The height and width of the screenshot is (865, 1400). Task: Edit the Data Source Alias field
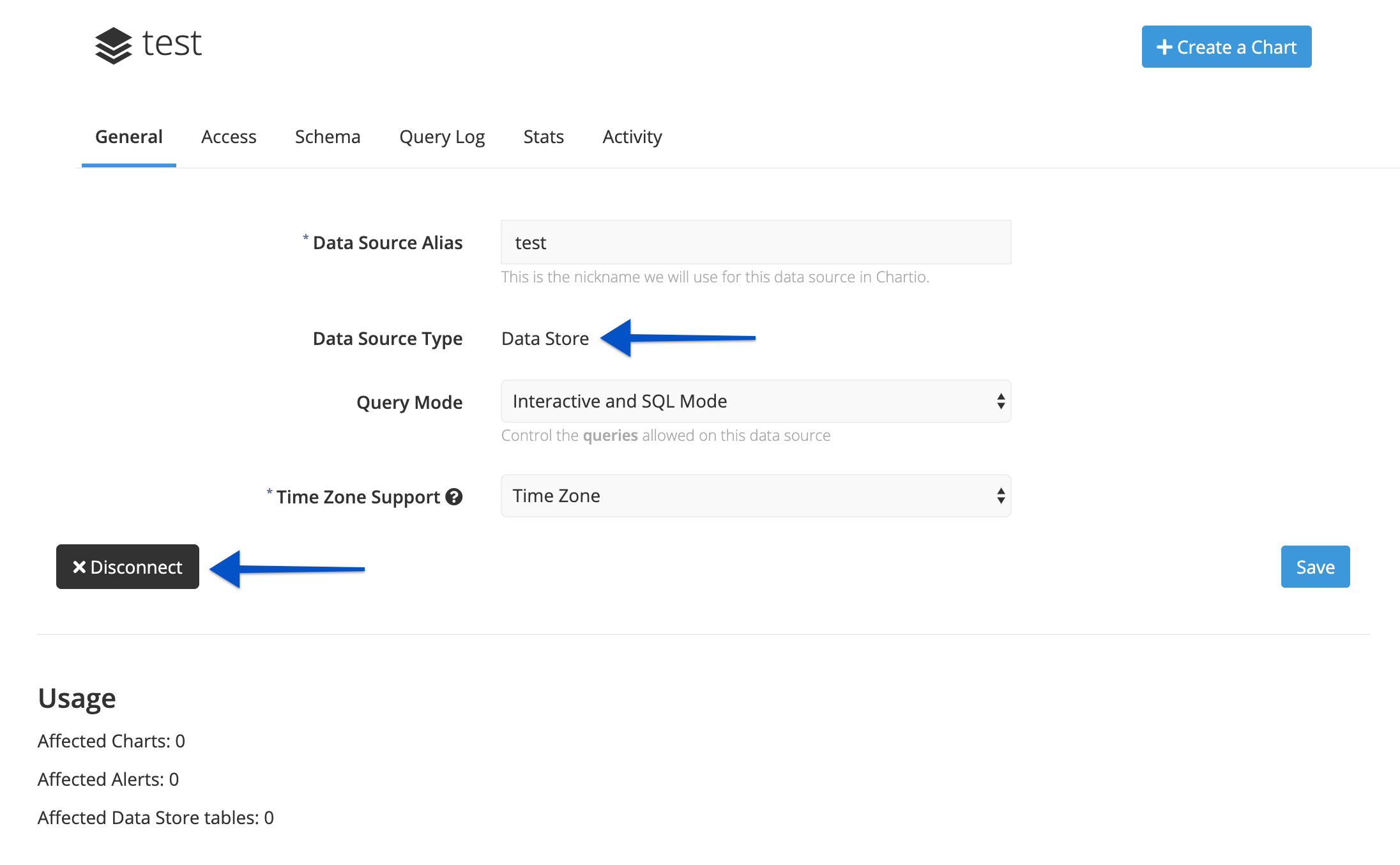click(756, 242)
